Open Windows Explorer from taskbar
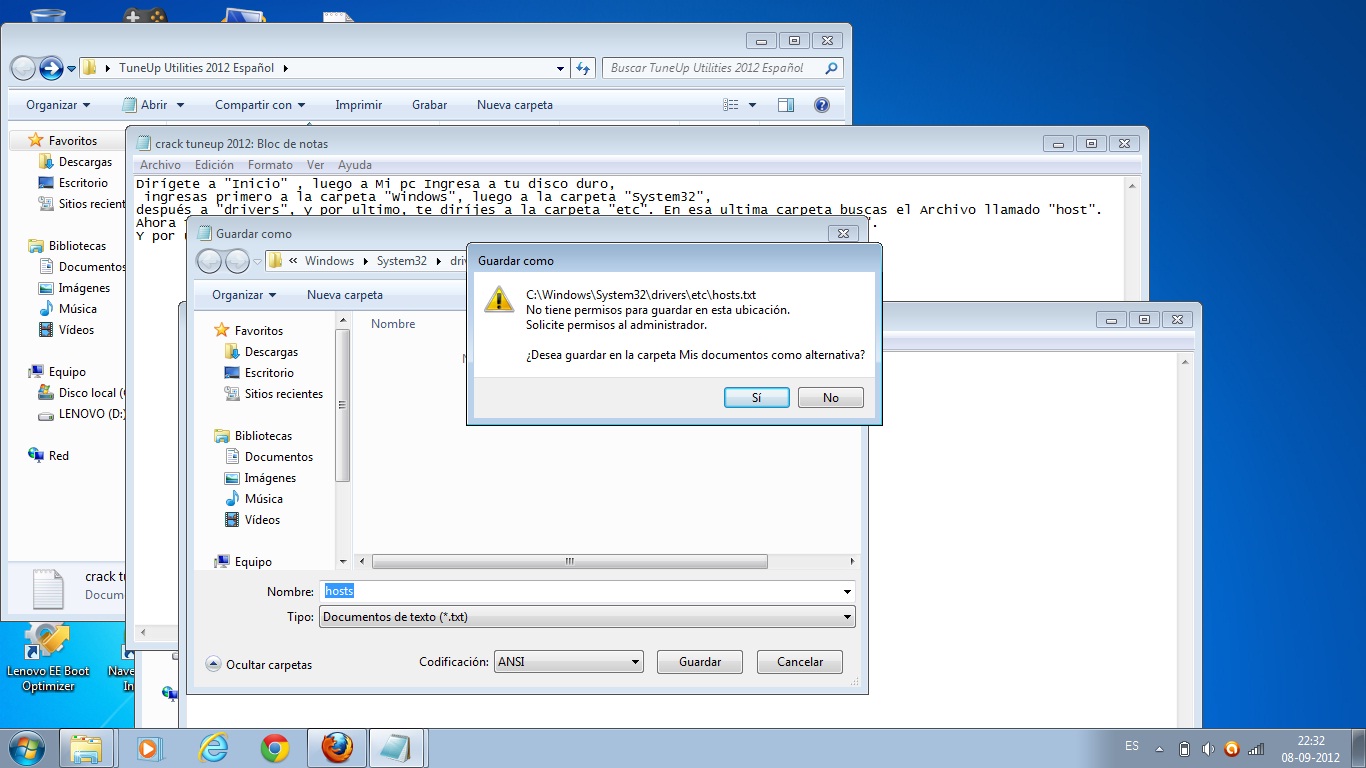1366x768 pixels. 87,748
